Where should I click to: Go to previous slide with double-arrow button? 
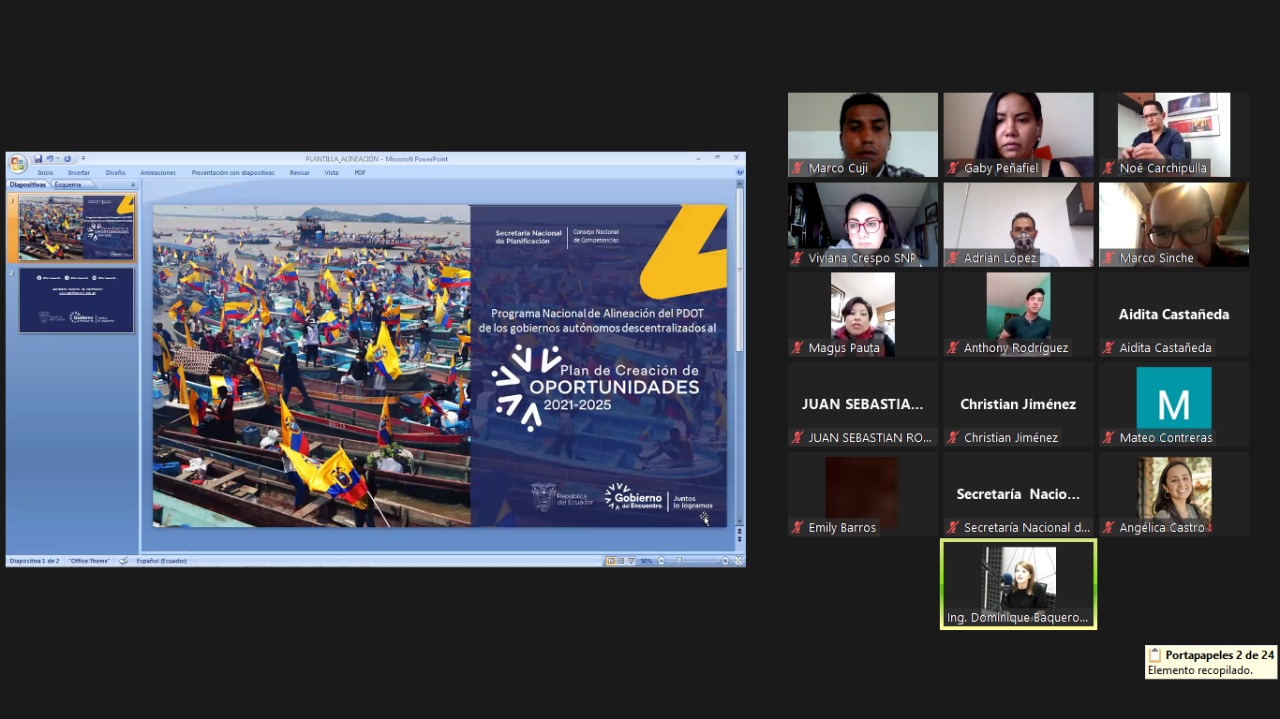point(740,533)
